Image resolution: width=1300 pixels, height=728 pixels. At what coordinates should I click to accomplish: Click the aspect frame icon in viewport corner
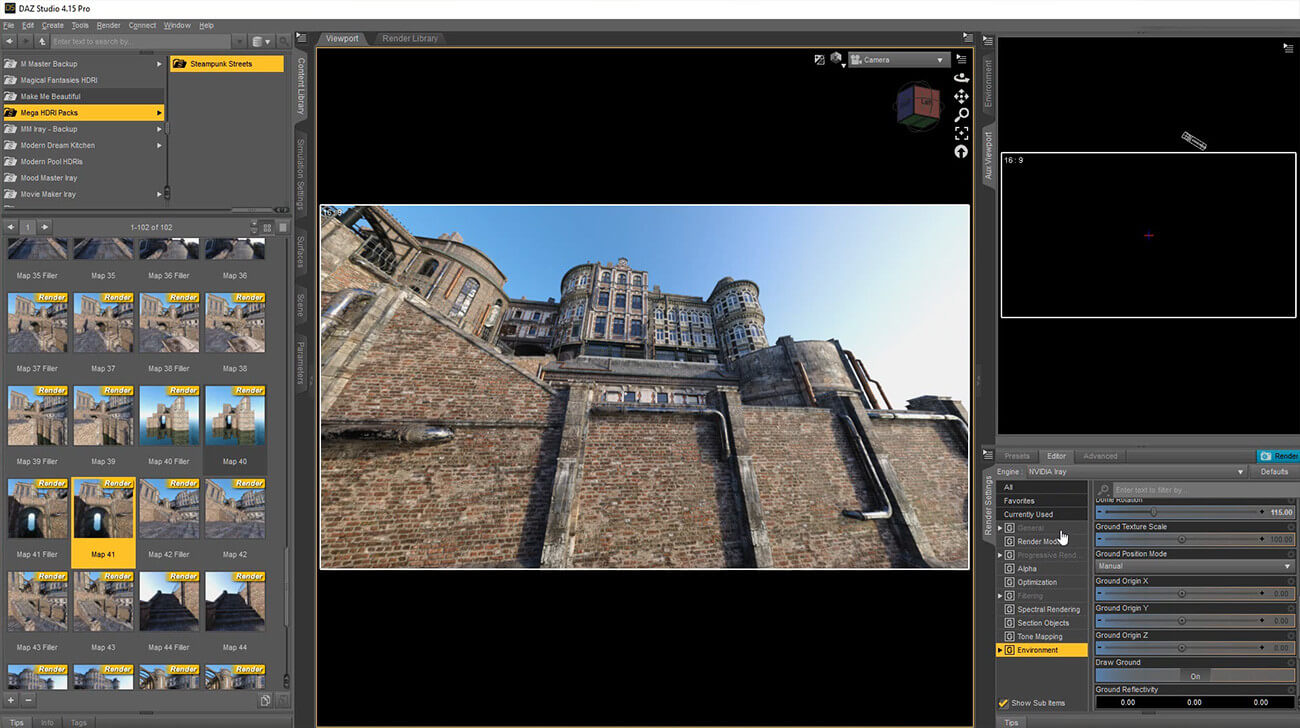coord(820,60)
